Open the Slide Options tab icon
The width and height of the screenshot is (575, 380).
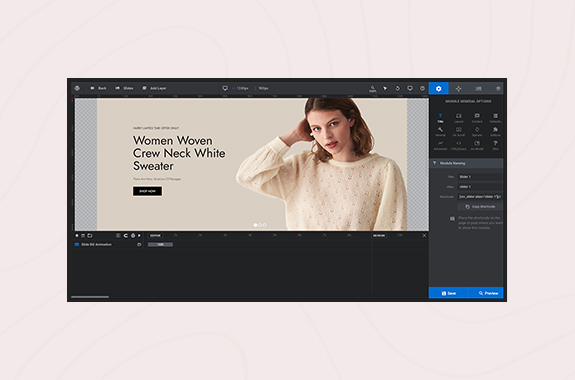[x=478, y=88]
